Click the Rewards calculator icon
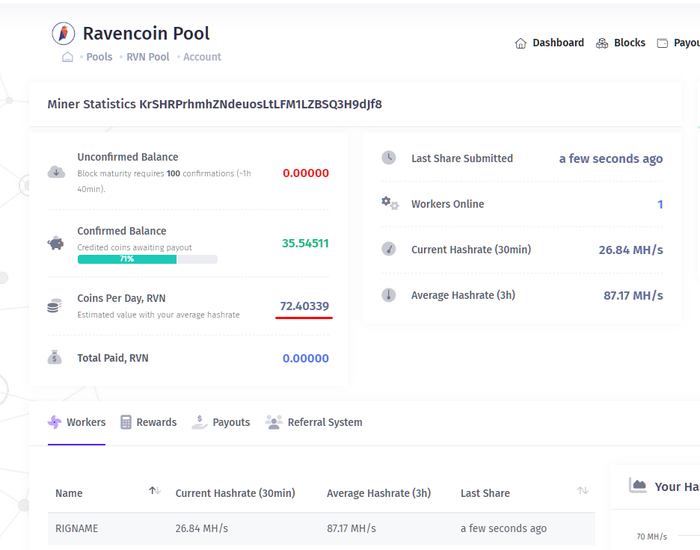This screenshot has height=550, width=700. 126,422
